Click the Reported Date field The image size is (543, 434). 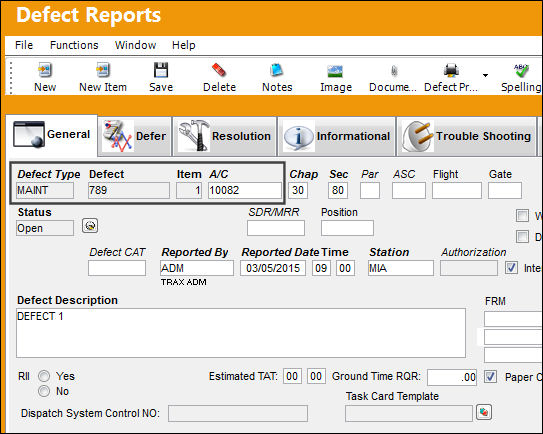click(x=273, y=268)
